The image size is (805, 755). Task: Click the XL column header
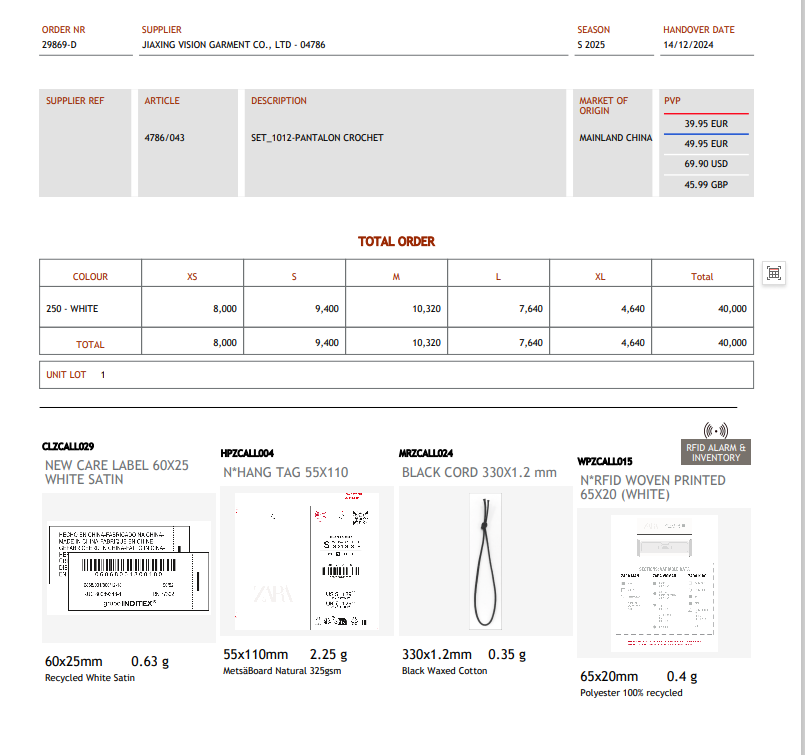pyautogui.click(x=600, y=277)
